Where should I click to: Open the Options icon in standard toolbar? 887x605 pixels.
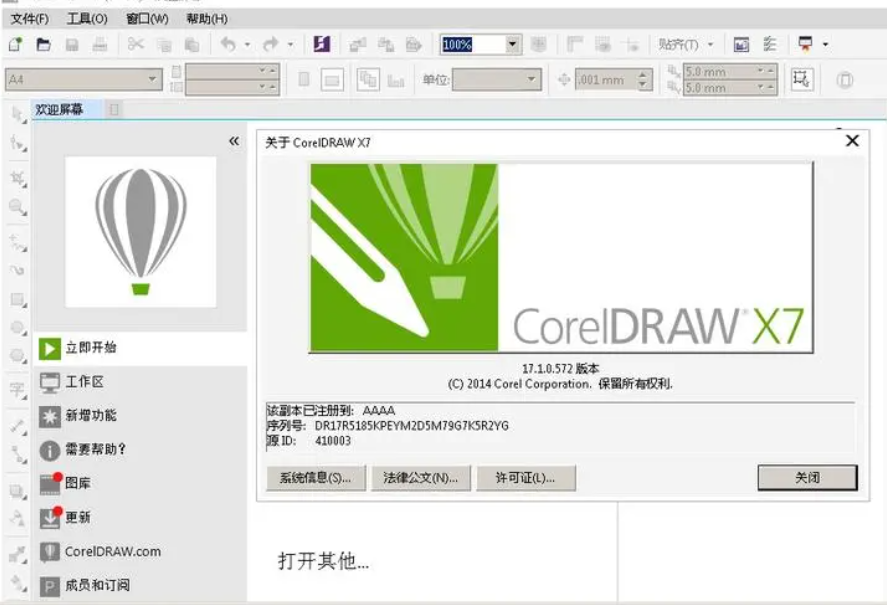[x=769, y=44]
